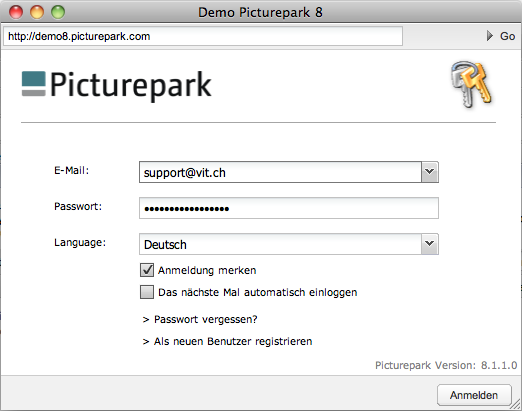The image size is (522, 411).
Task: Uncheck the Anmeldung merken checkbox
Action: click(x=147, y=270)
